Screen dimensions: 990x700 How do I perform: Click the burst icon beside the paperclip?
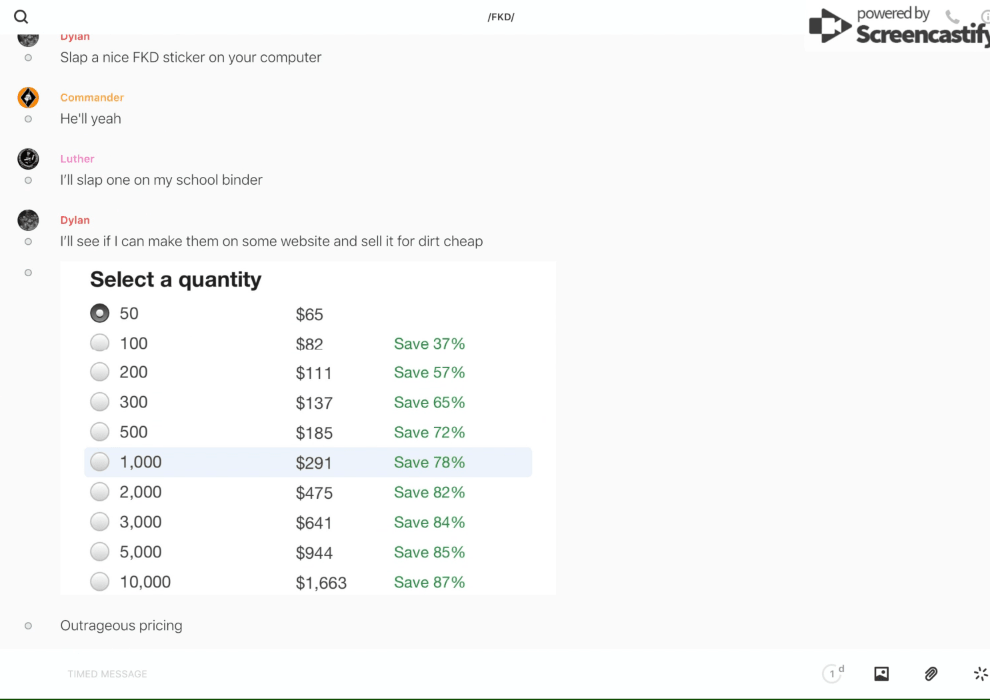tap(980, 674)
